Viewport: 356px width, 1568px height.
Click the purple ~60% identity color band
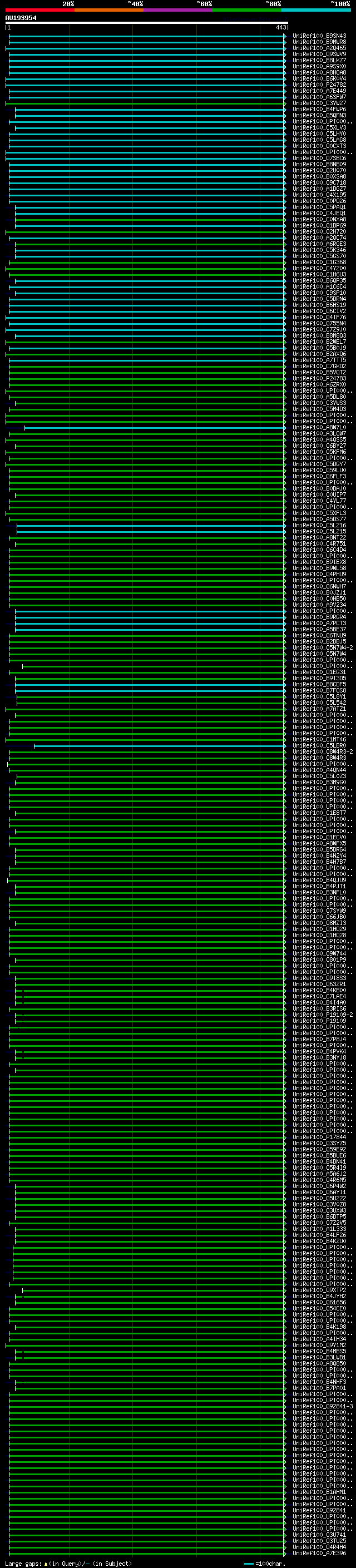(177, 10)
